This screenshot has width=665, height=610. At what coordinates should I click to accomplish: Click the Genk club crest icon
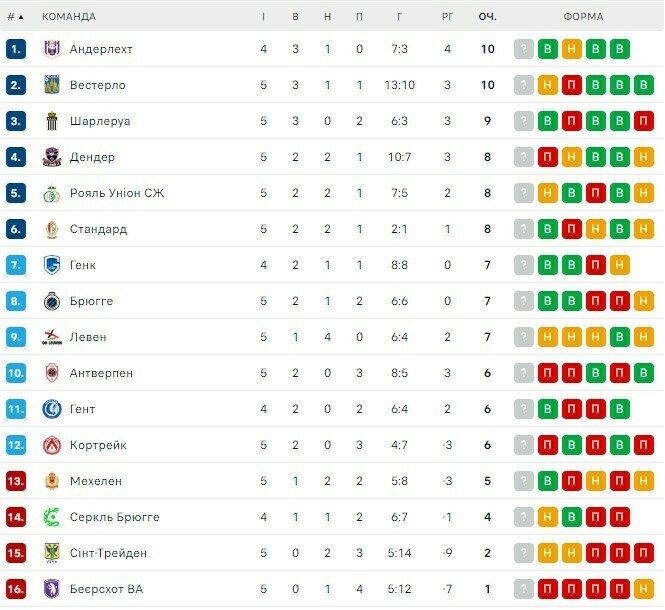pos(52,265)
